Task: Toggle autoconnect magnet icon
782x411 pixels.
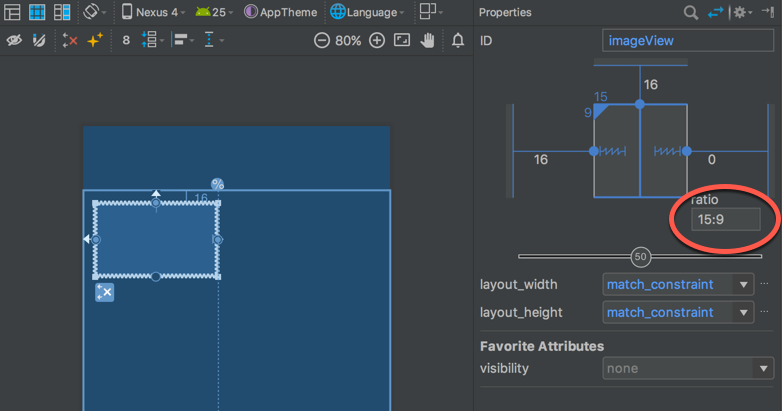Action: 39,40
